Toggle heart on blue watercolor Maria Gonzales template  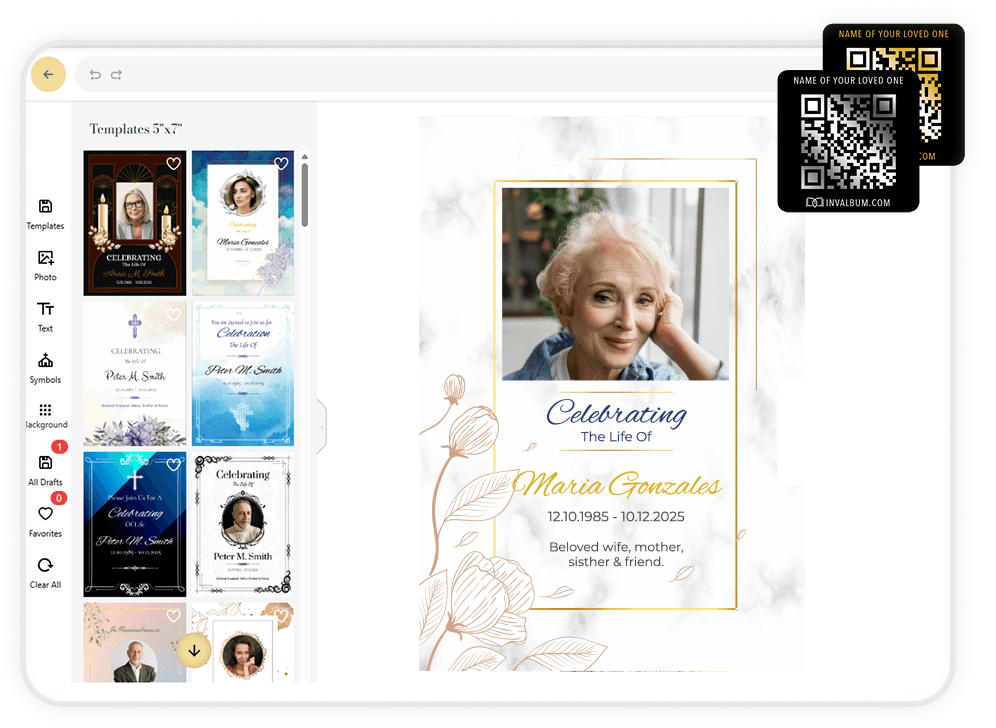(x=281, y=164)
